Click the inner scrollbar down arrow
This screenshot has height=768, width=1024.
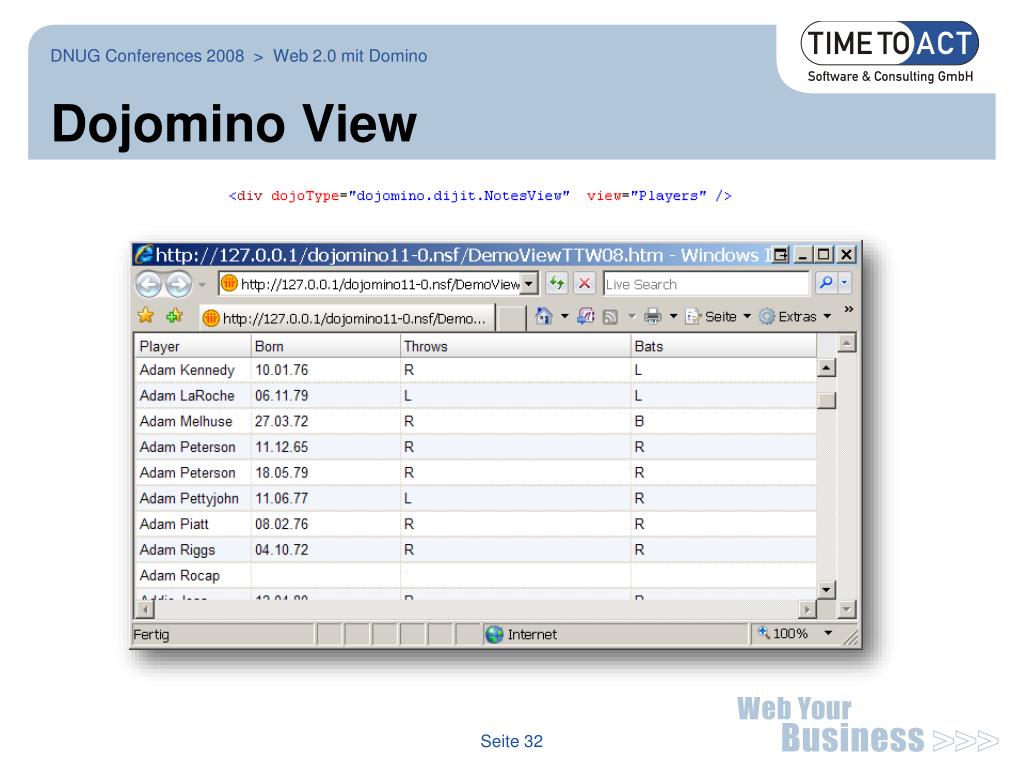826,590
